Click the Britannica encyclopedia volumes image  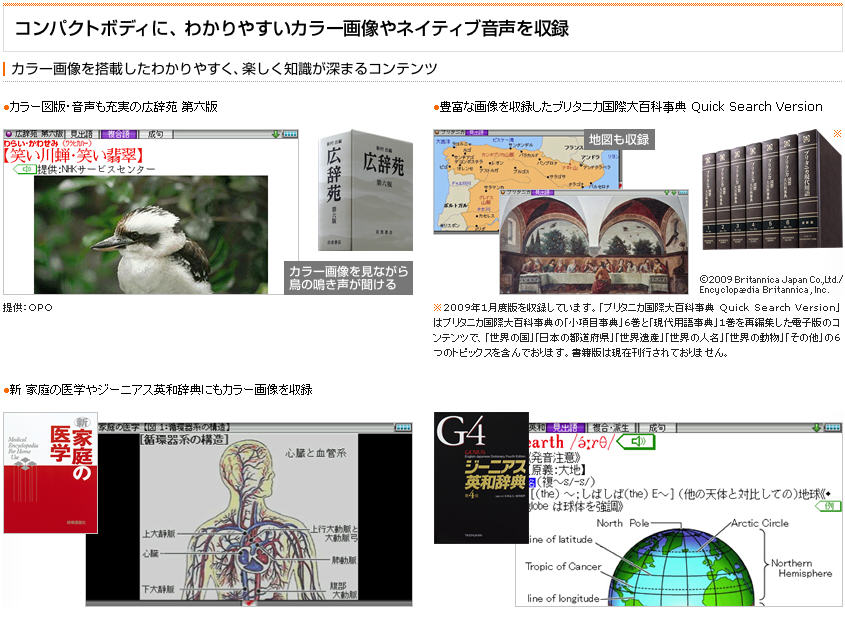tap(771, 190)
